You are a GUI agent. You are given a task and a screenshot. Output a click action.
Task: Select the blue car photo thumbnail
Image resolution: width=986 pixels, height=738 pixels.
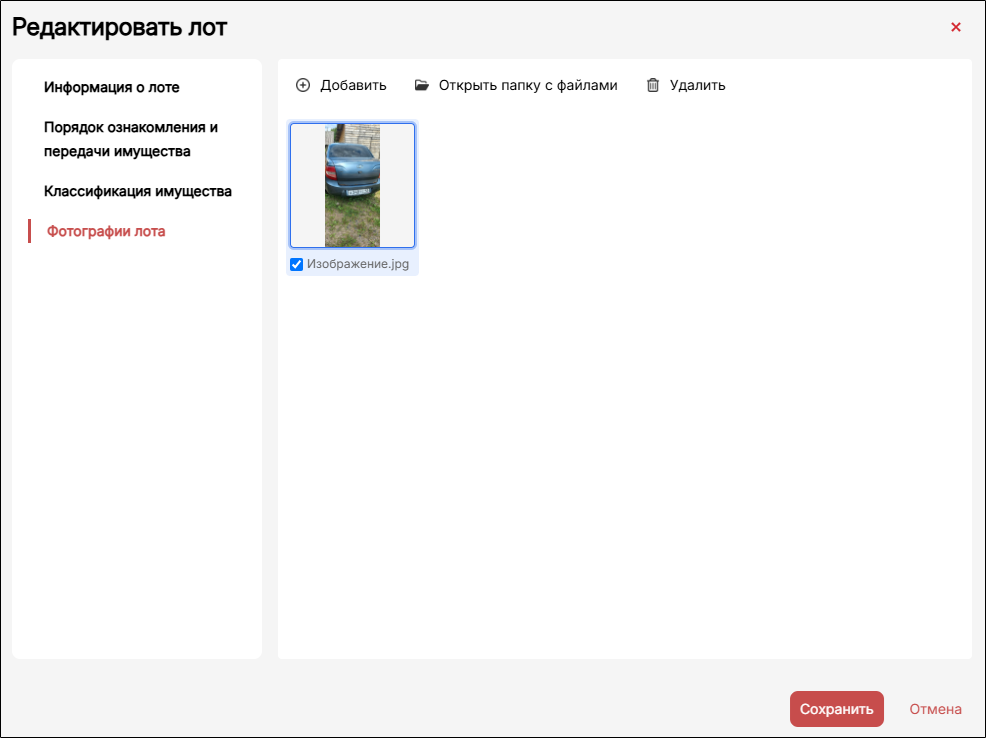pos(352,185)
